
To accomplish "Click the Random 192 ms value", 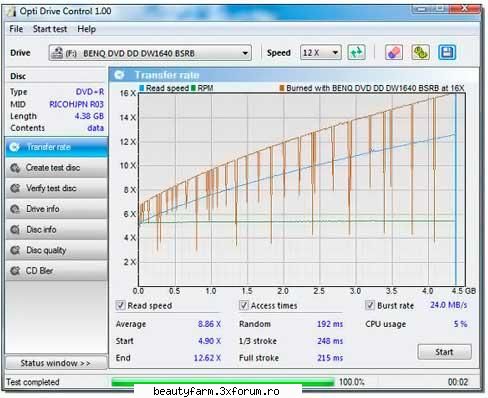I will (330, 324).
